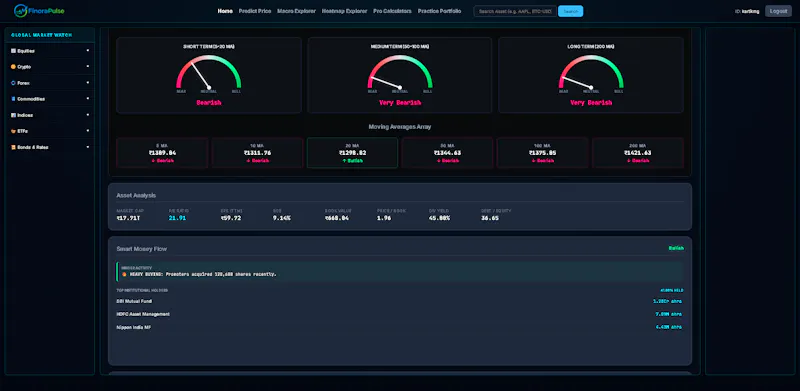Click the EPS value ₹59.72
This screenshot has width=800, height=391.
pos(231,218)
